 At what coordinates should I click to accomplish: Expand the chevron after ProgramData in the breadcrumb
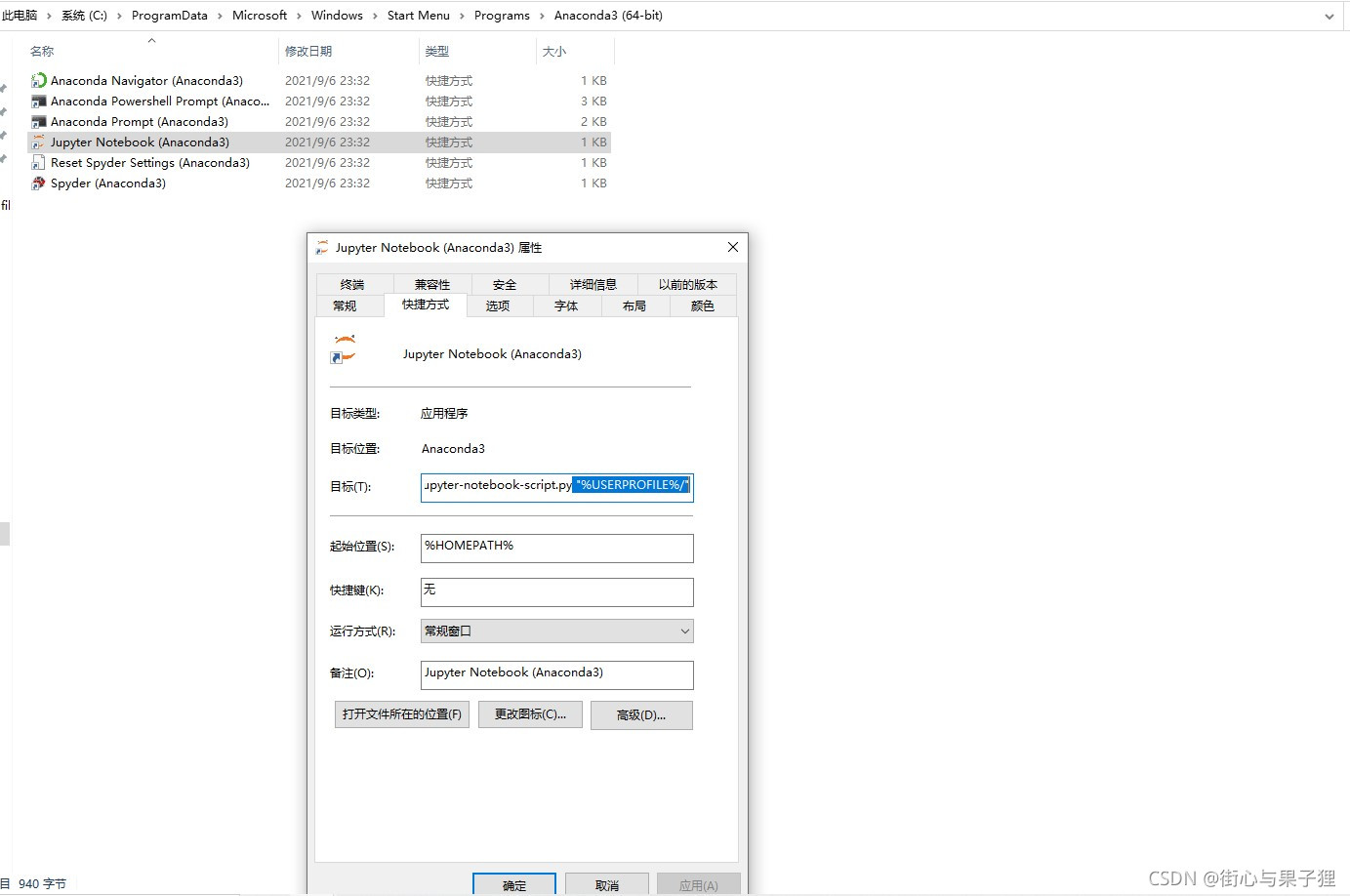tap(220, 16)
